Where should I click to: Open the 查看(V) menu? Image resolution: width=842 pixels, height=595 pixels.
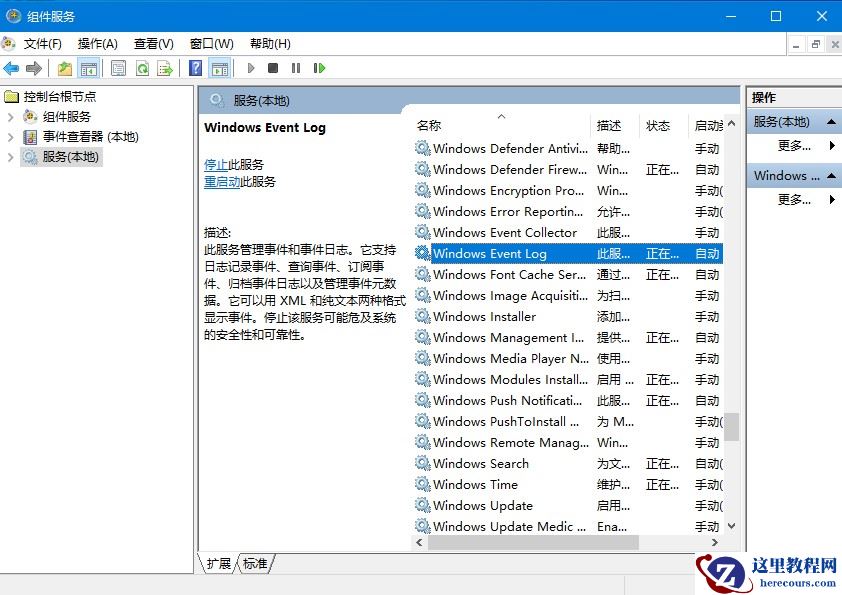pos(152,43)
